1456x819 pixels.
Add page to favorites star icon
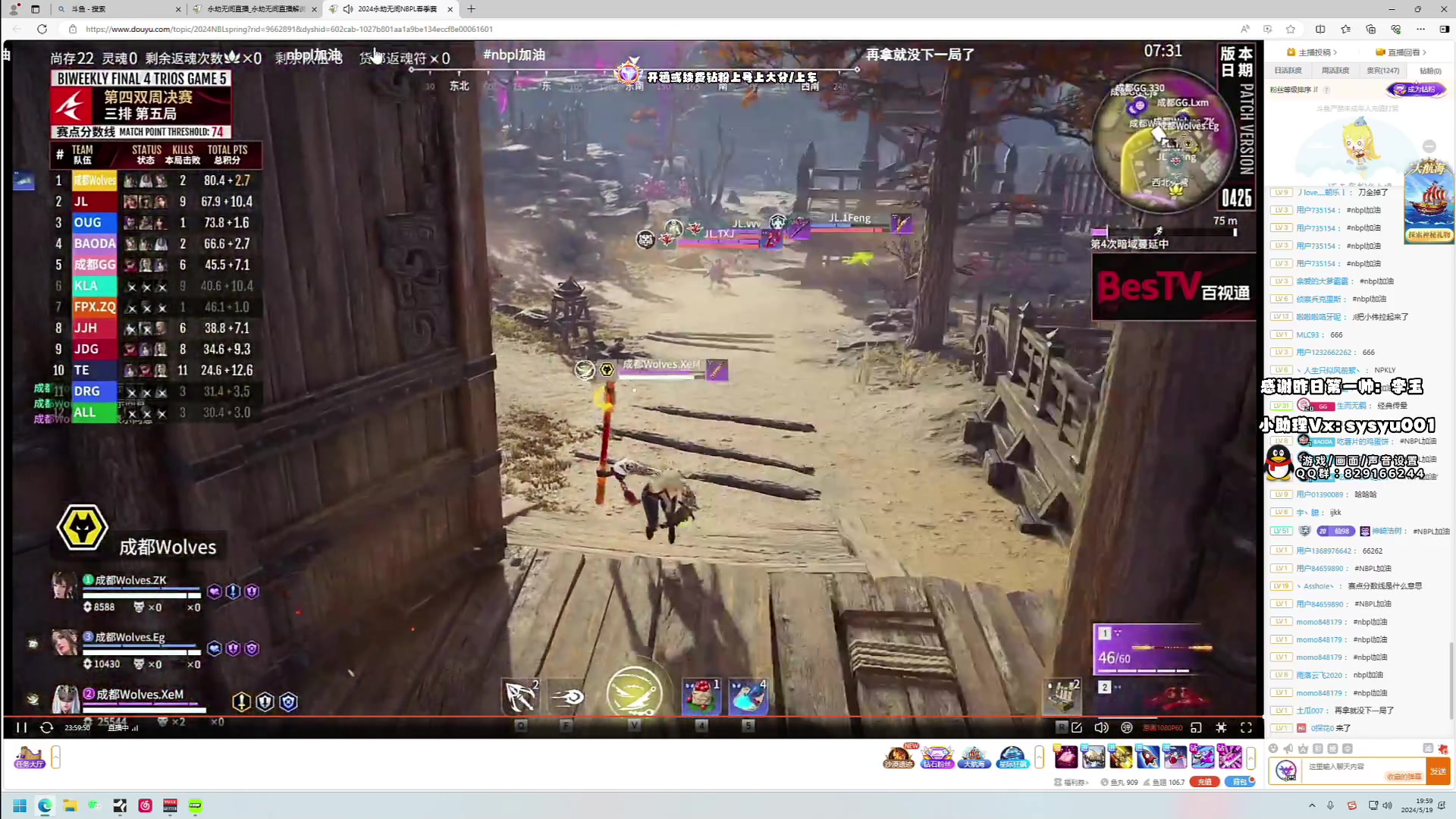1291,29
